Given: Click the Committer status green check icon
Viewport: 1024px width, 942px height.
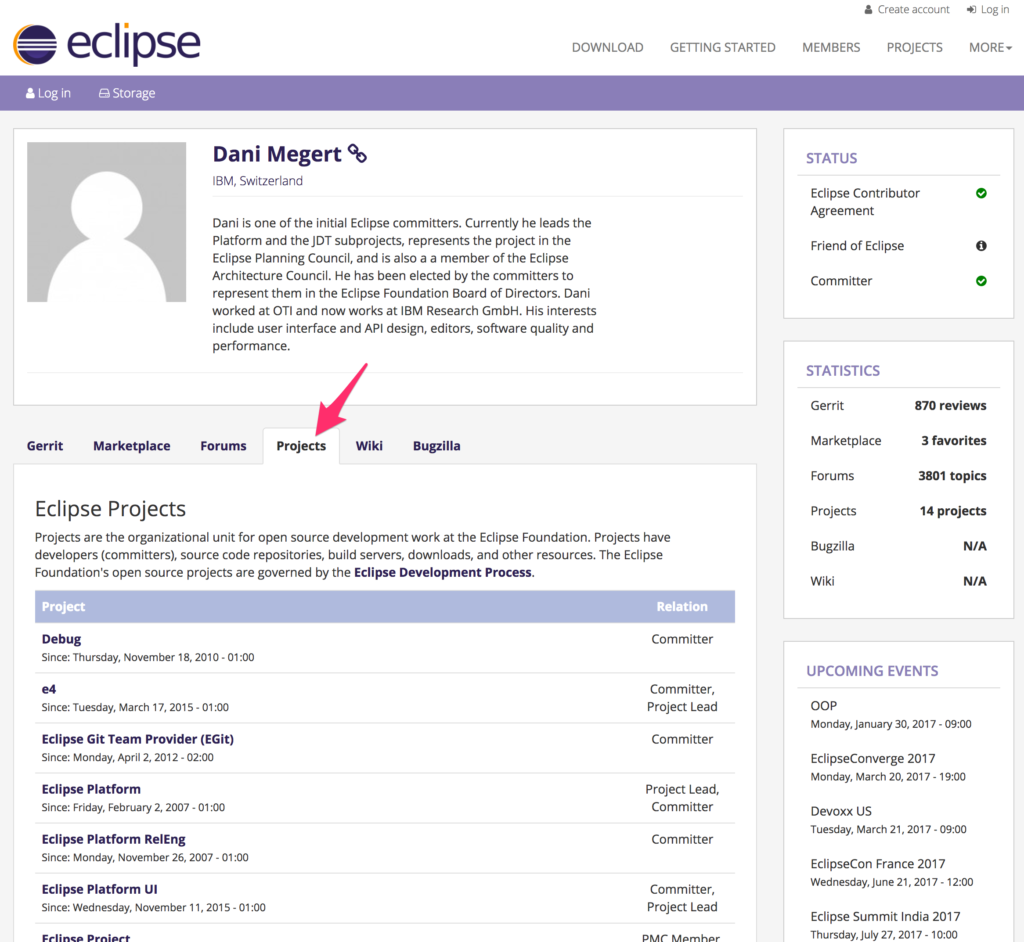Looking at the screenshot, I should [981, 281].
